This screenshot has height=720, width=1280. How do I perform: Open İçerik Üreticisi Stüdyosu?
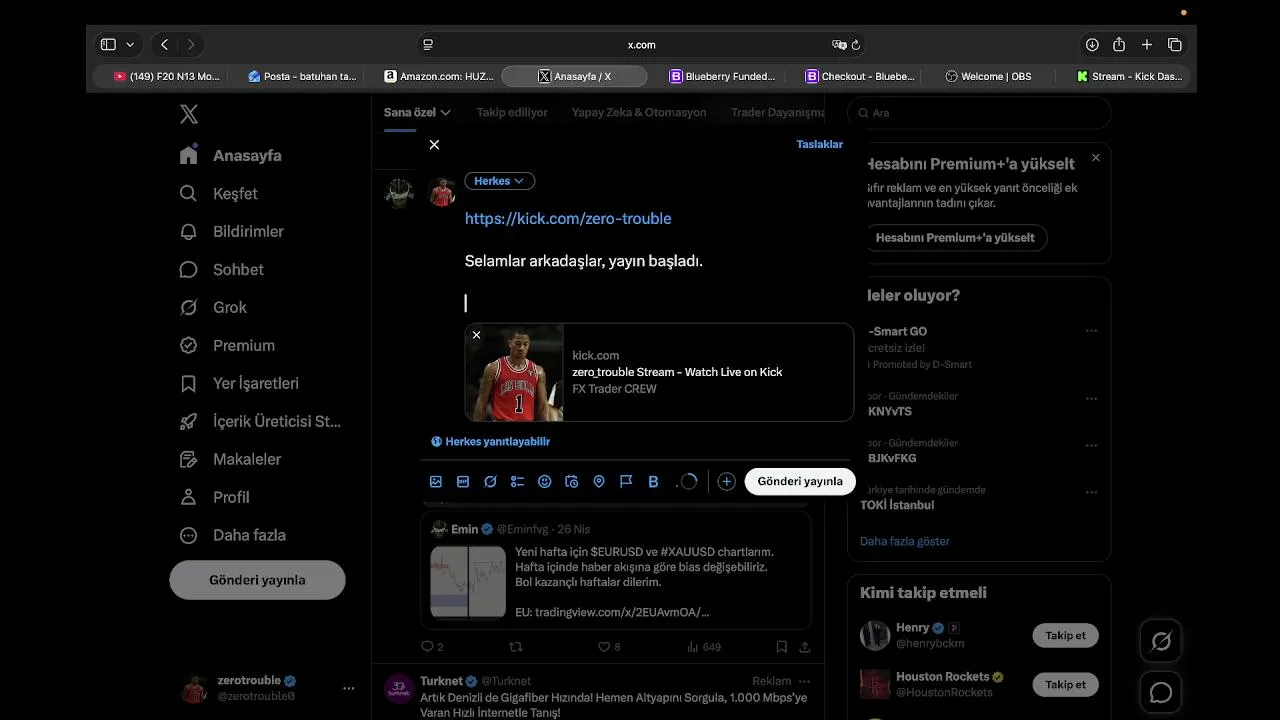(x=261, y=421)
